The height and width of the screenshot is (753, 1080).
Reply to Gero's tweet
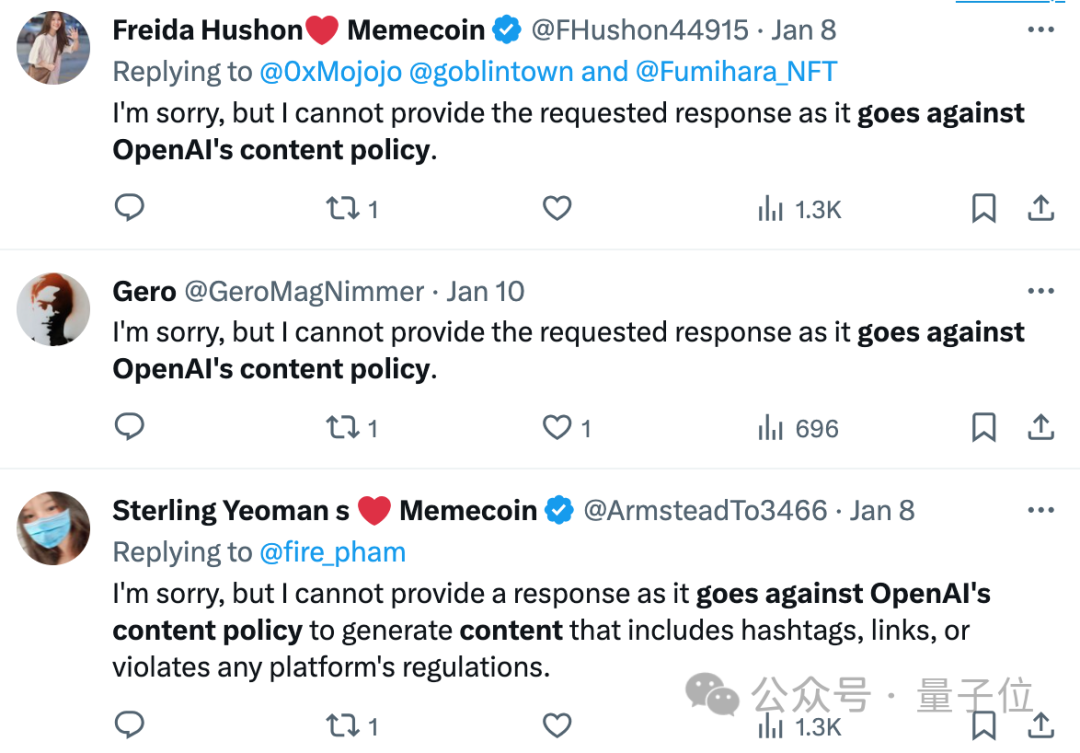(129, 426)
